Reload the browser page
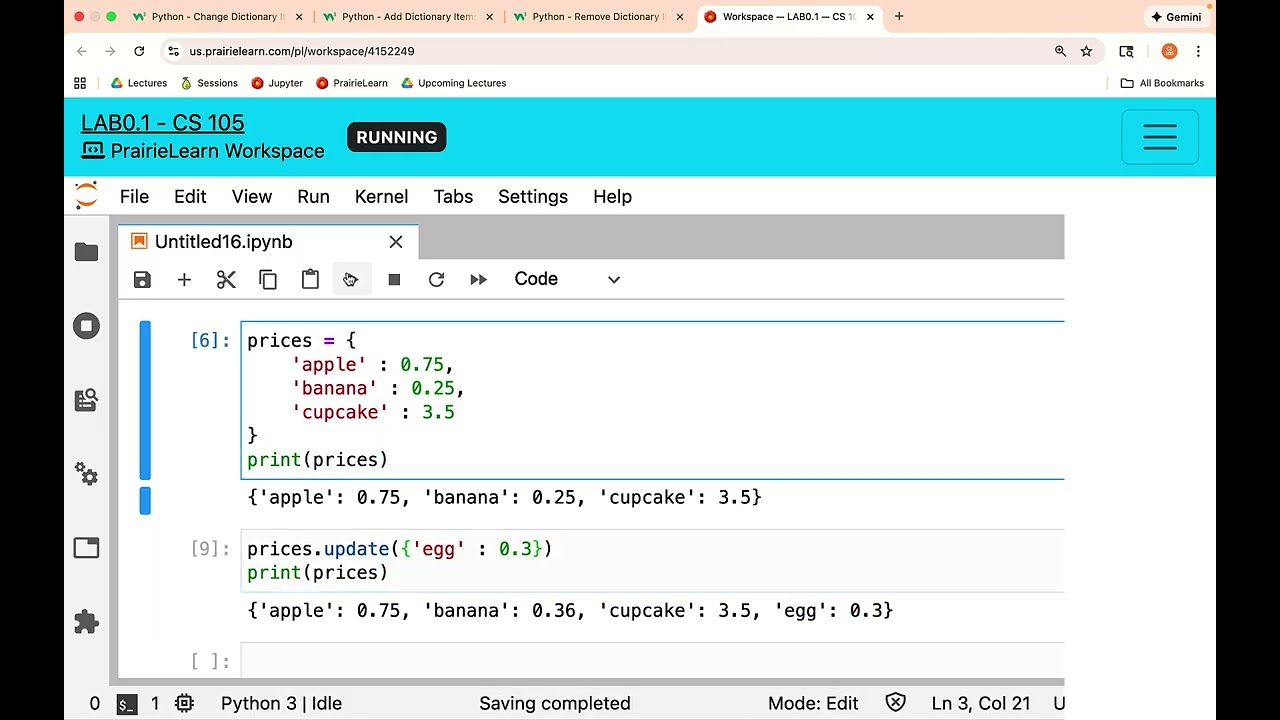The image size is (1280, 720). [139, 51]
